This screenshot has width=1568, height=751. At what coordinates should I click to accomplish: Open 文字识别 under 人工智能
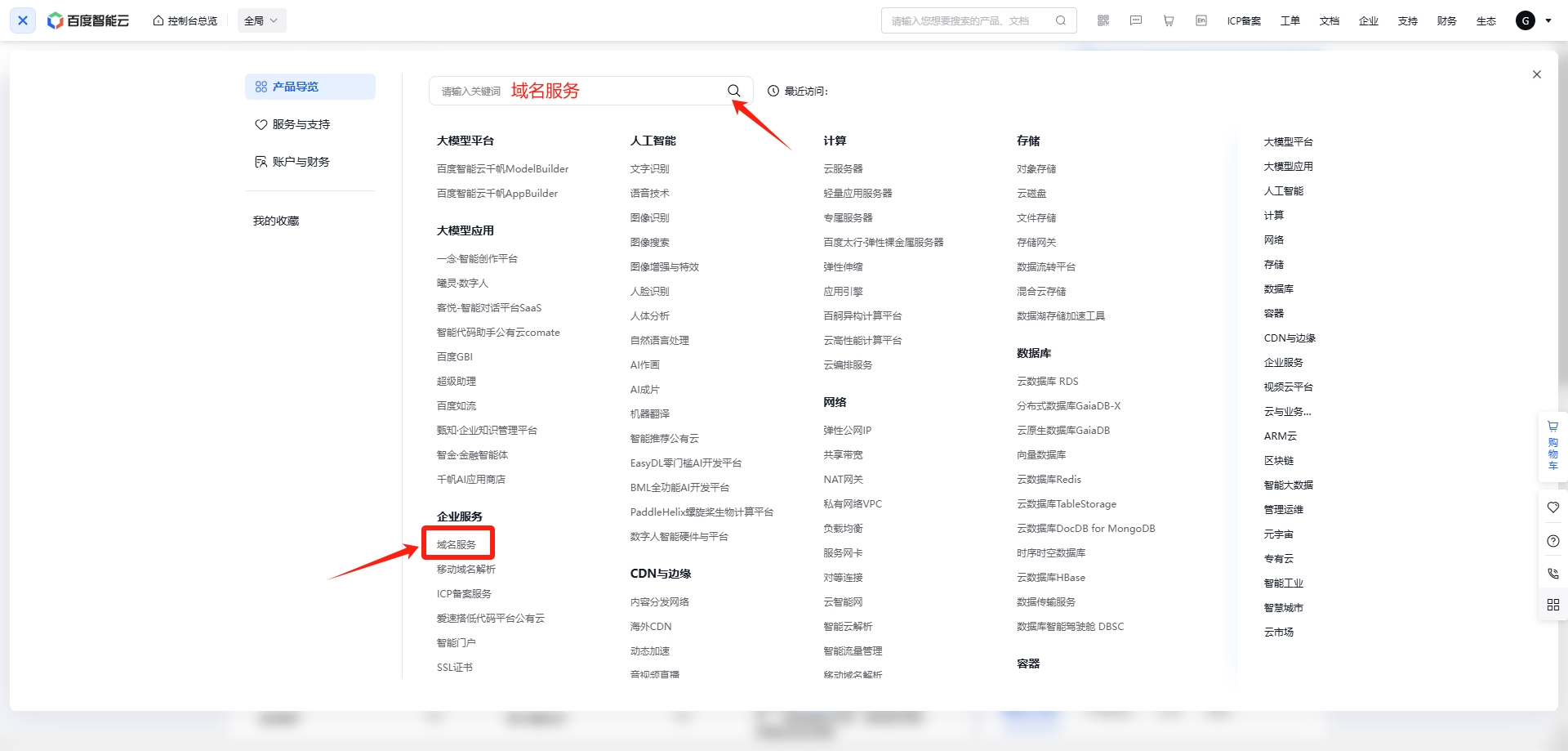[x=650, y=168]
